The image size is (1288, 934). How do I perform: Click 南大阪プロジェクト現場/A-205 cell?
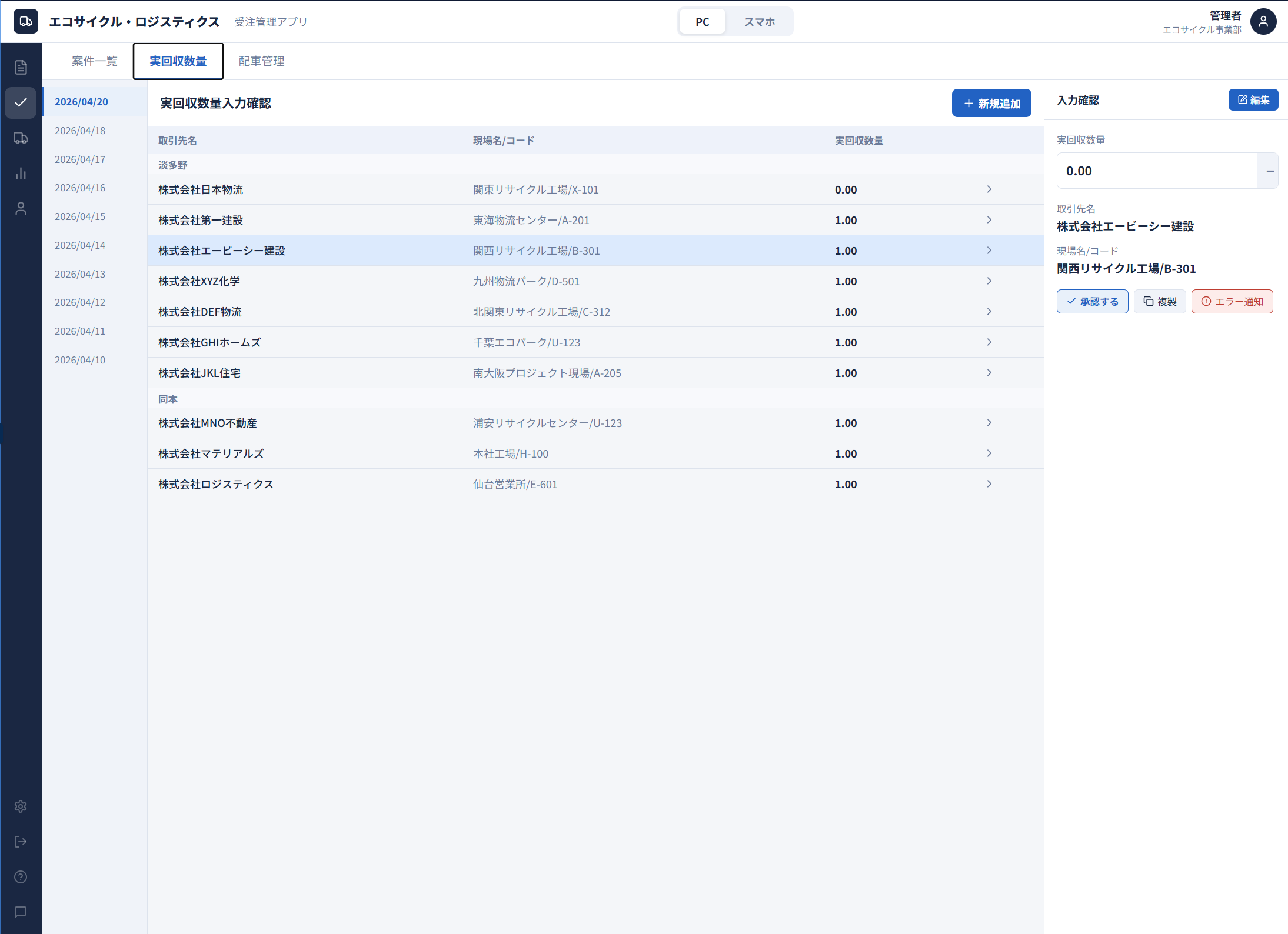click(x=547, y=373)
